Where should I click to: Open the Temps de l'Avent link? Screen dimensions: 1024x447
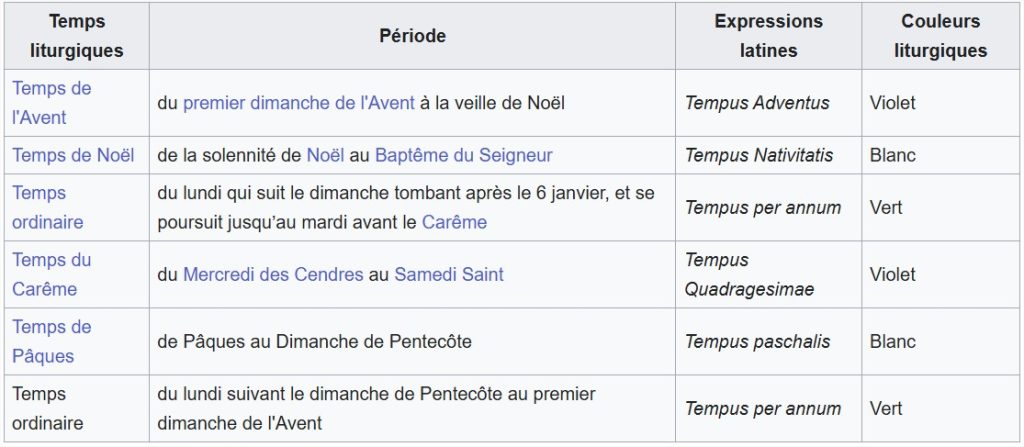52,103
